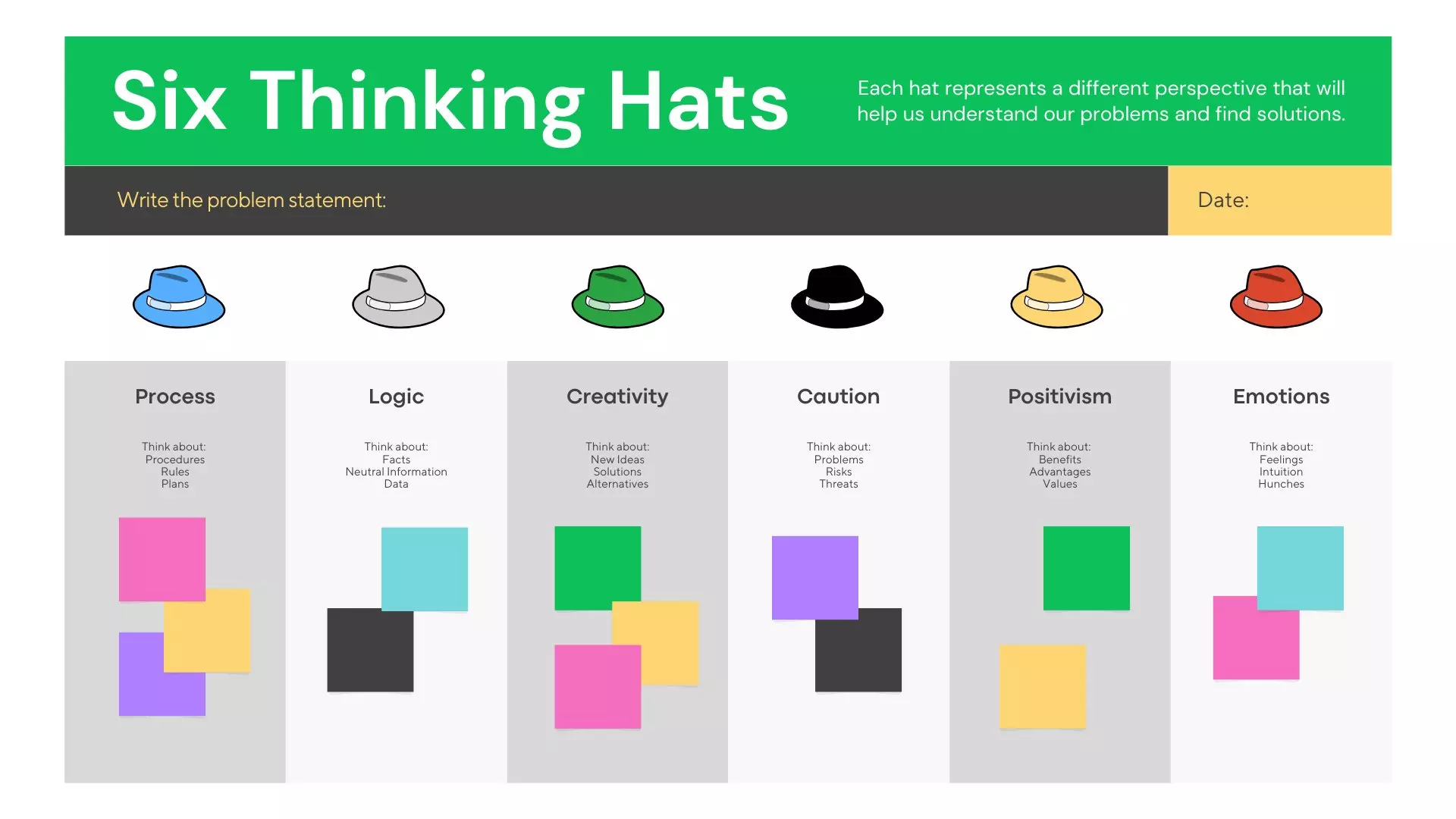Screen dimensions: 1456x819
Task: Click the blue Process hat icon
Action: [x=179, y=297]
